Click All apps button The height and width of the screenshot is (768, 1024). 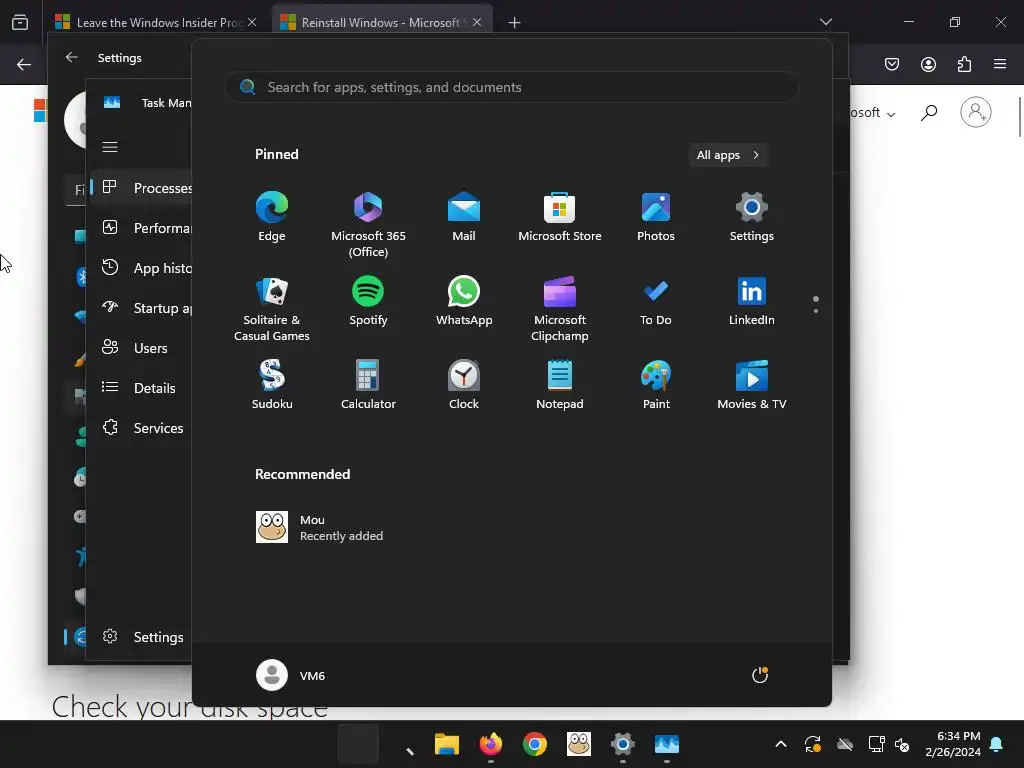tap(728, 155)
